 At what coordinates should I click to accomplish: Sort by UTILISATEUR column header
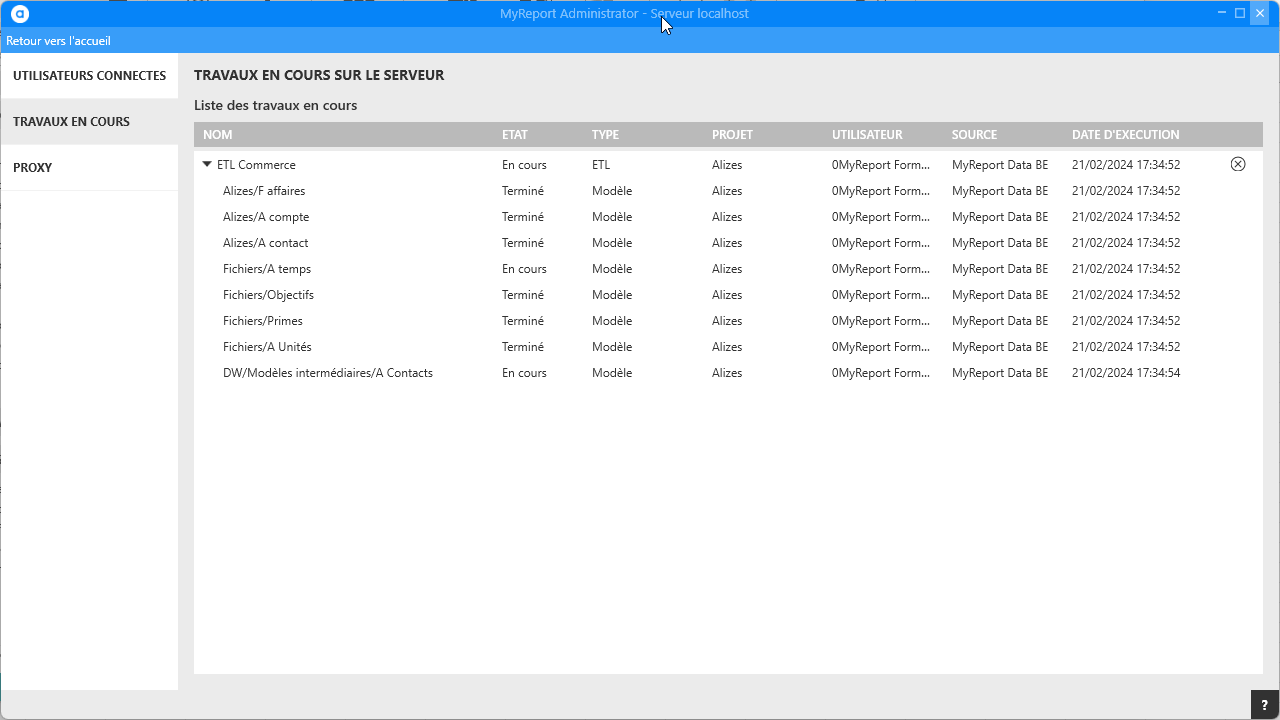(866, 135)
